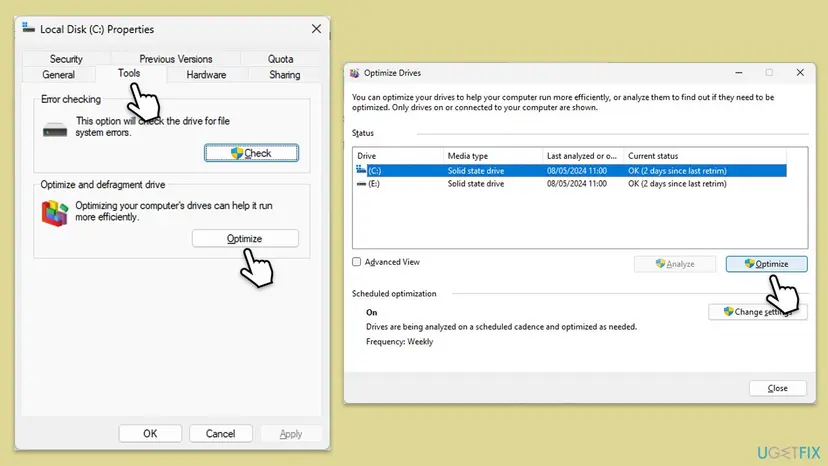Open the Hardware tab

pos(206,74)
